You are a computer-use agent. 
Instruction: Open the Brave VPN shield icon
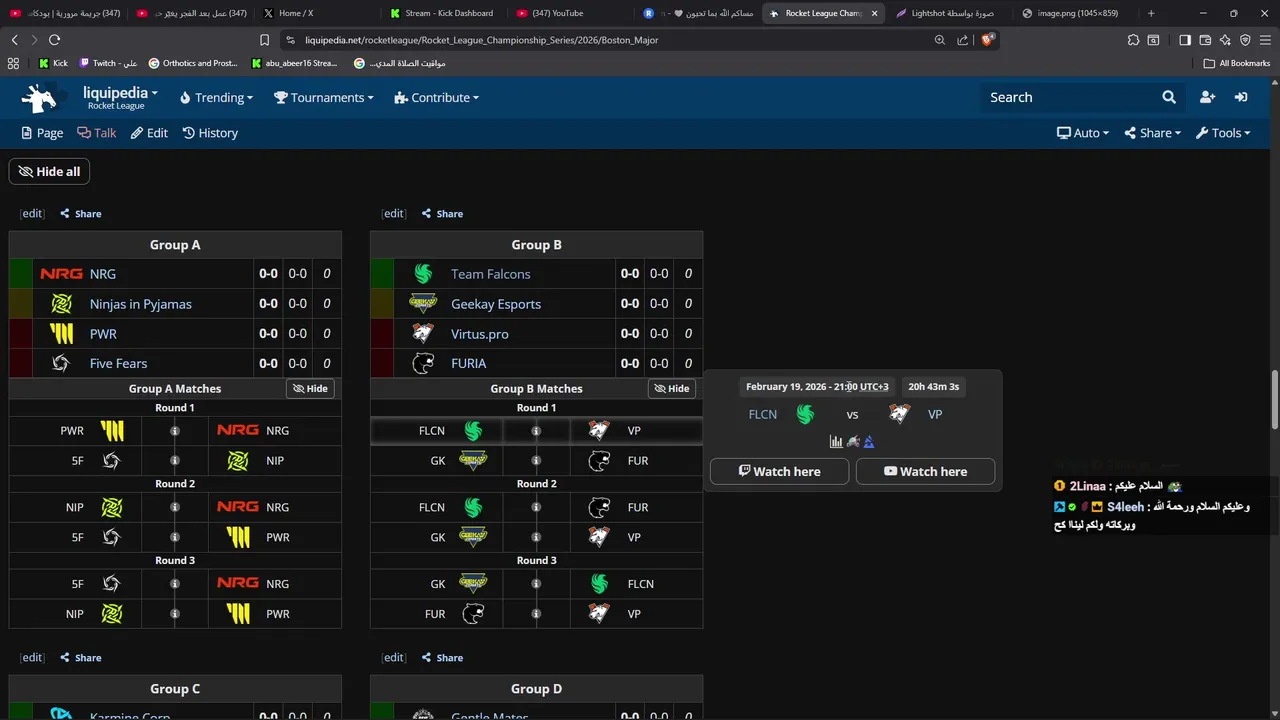point(1245,40)
